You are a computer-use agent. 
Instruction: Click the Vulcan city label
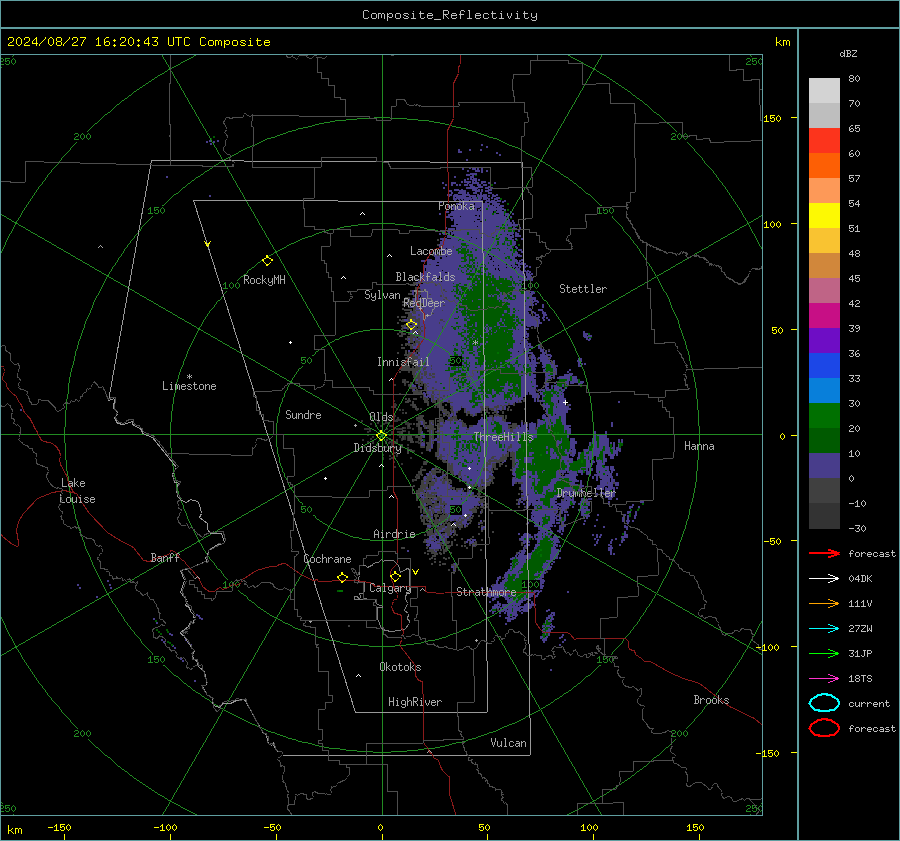click(x=508, y=743)
